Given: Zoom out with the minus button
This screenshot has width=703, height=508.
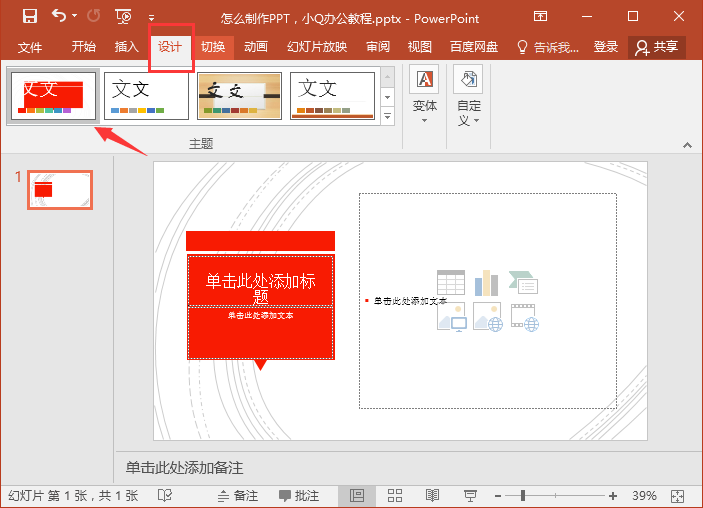Looking at the screenshot, I should [x=498, y=496].
